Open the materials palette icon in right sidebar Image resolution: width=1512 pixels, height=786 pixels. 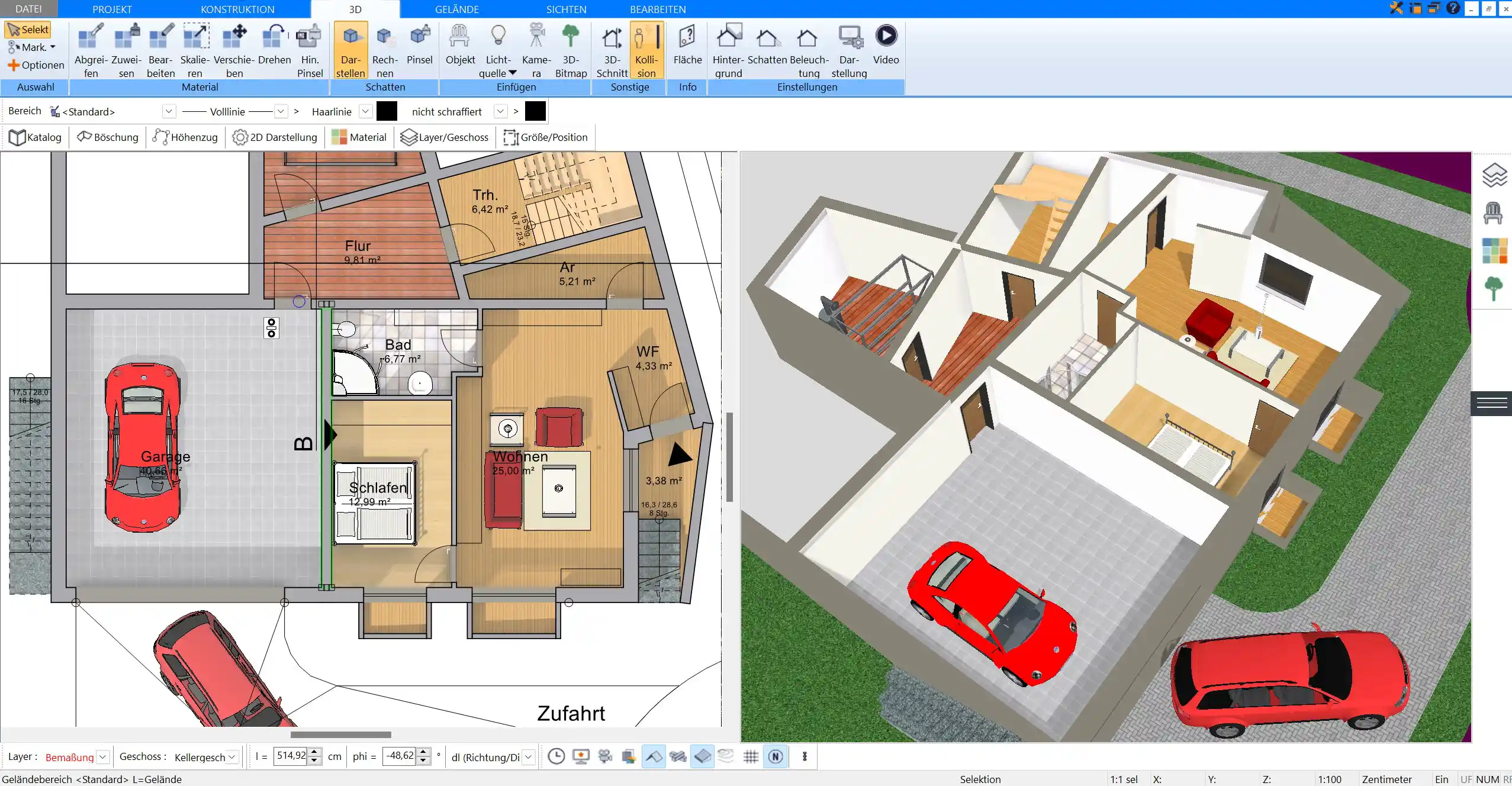coord(1494,251)
